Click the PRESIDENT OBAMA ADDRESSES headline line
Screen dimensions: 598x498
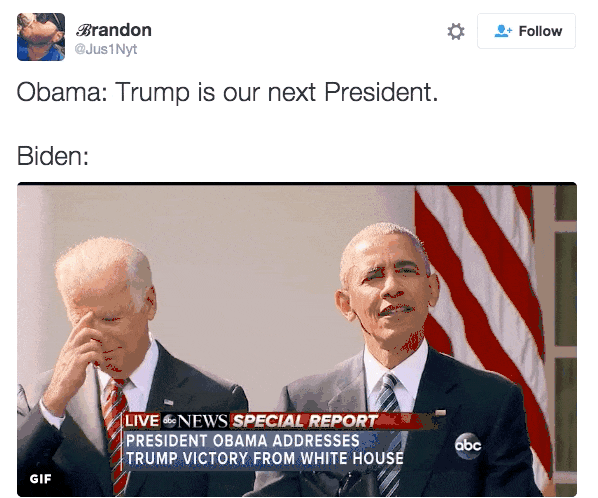pos(243,440)
